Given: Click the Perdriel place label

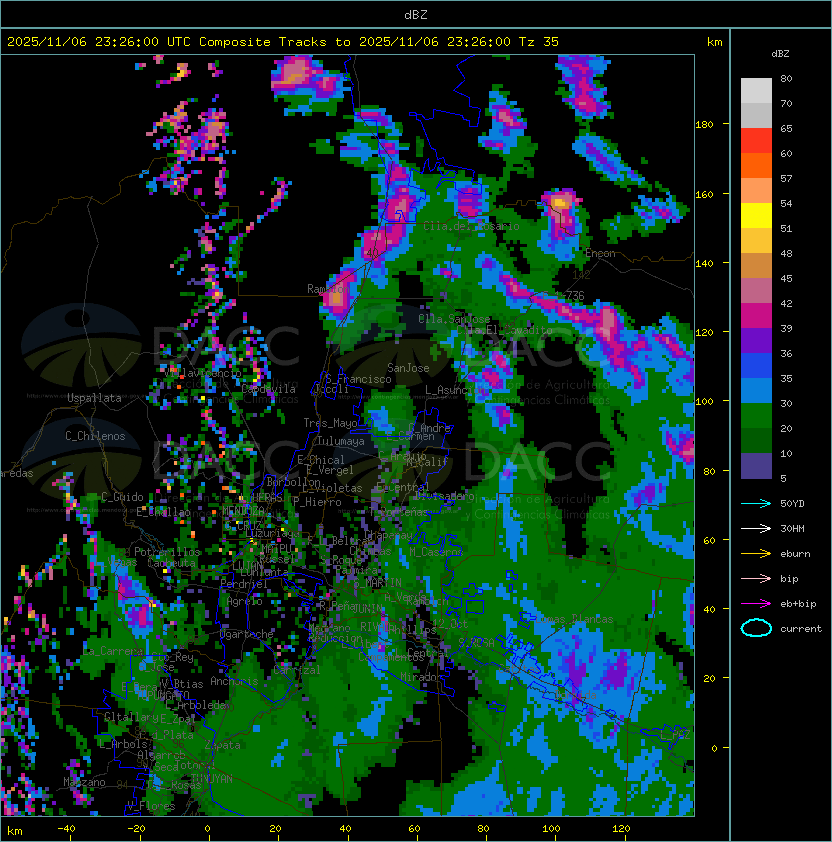Looking at the screenshot, I should click(243, 584).
